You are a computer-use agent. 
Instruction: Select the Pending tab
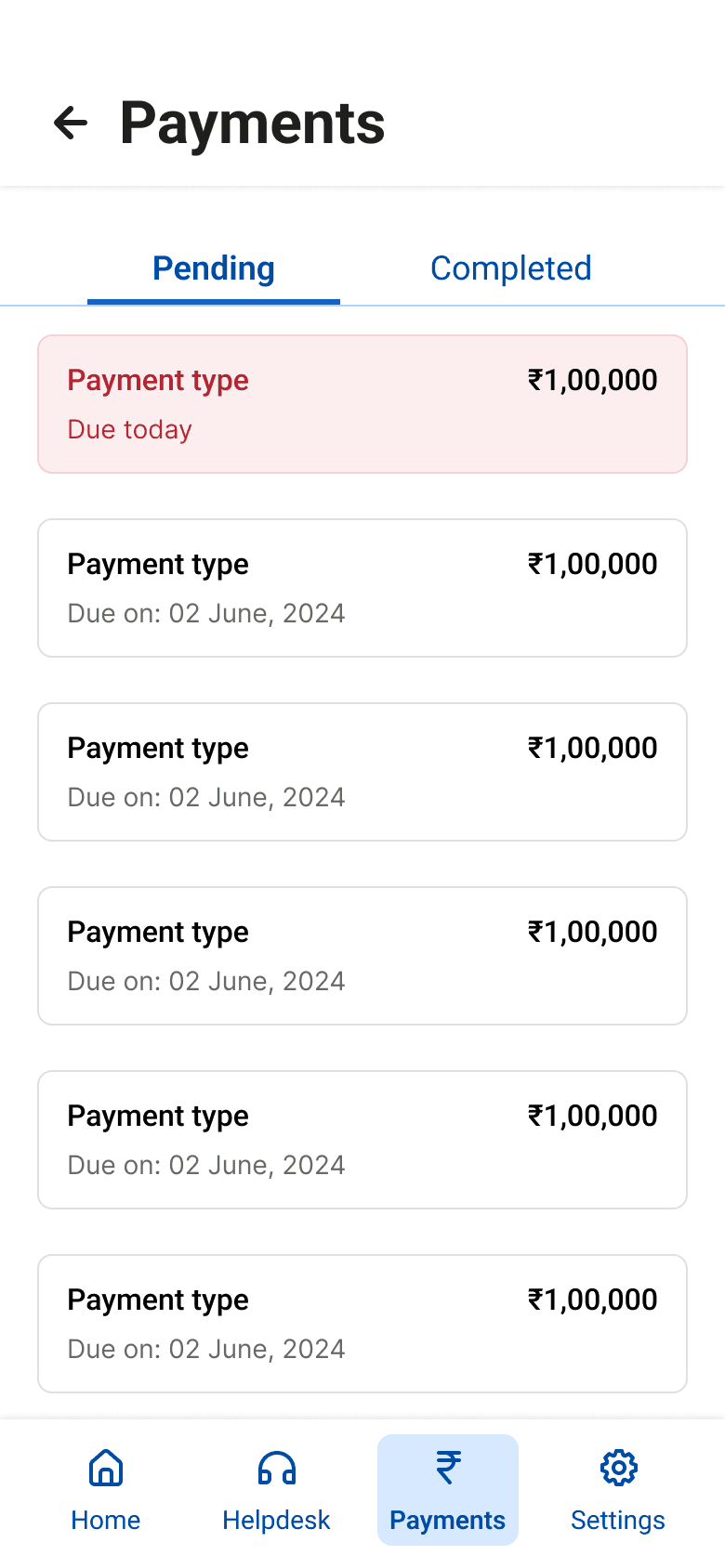(214, 268)
